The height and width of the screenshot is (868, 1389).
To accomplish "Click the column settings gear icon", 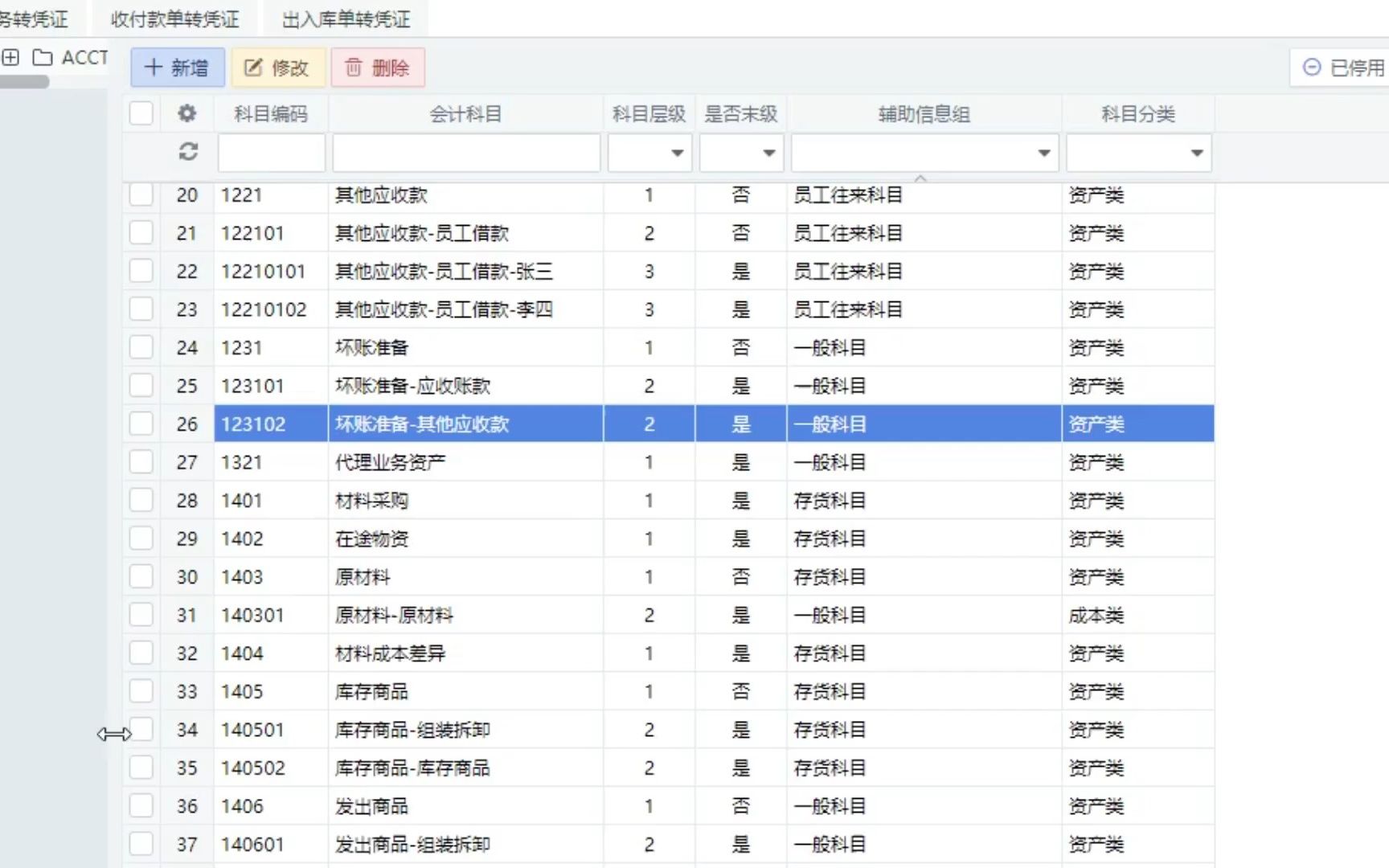I will (187, 113).
